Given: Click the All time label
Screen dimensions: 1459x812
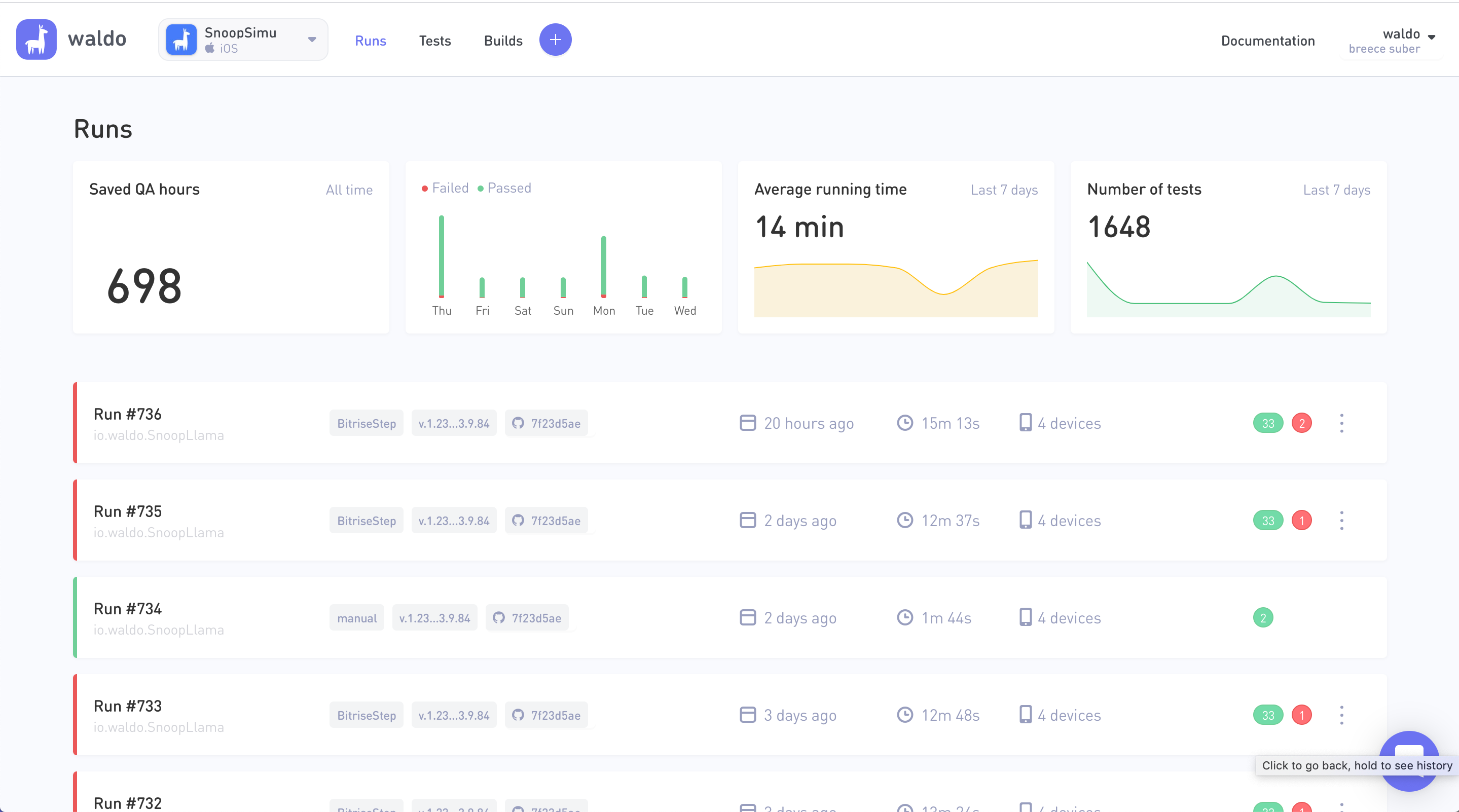Looking at the screenshot, I should [349, 190].
